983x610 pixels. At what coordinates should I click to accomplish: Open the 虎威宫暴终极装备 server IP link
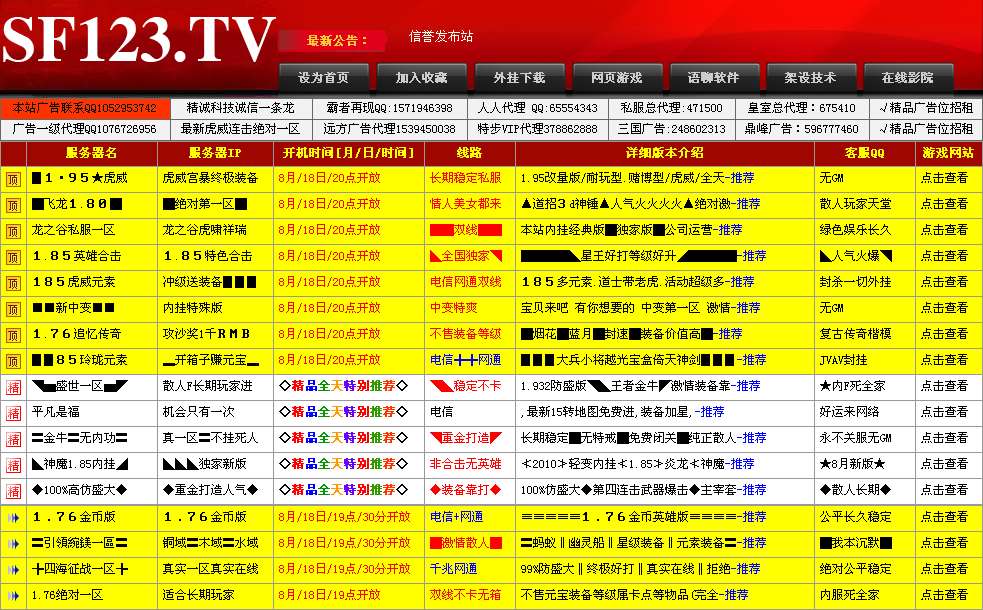tap(210, 178)
